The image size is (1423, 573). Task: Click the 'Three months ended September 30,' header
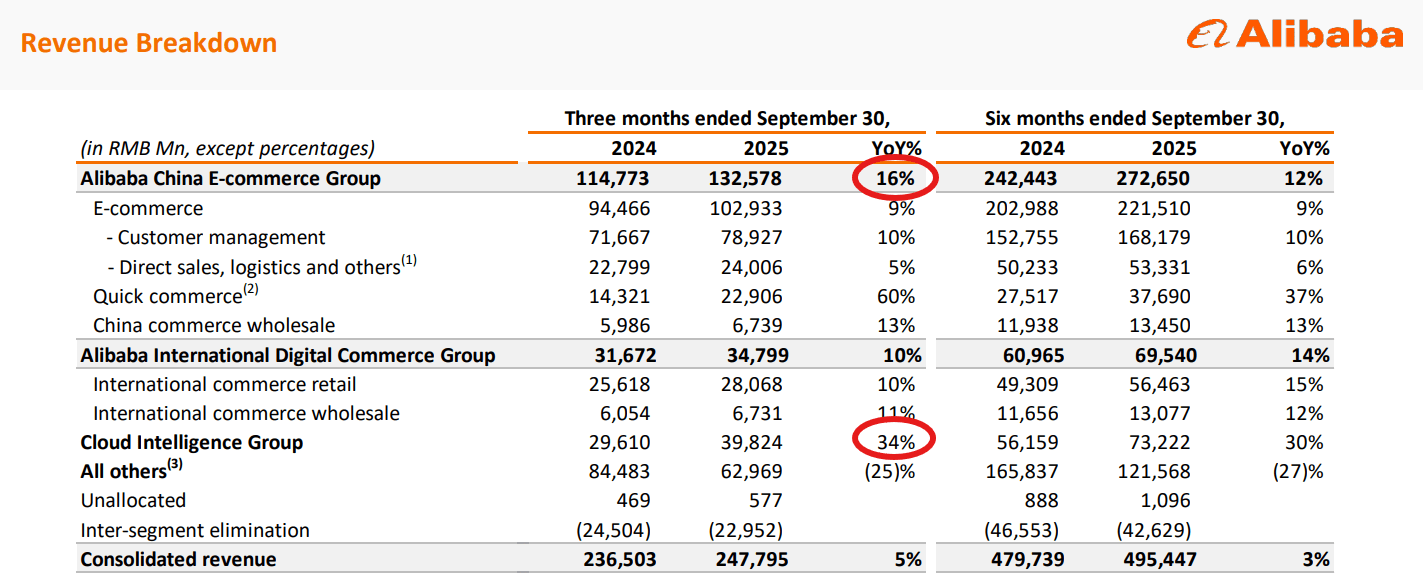(727, 118)
